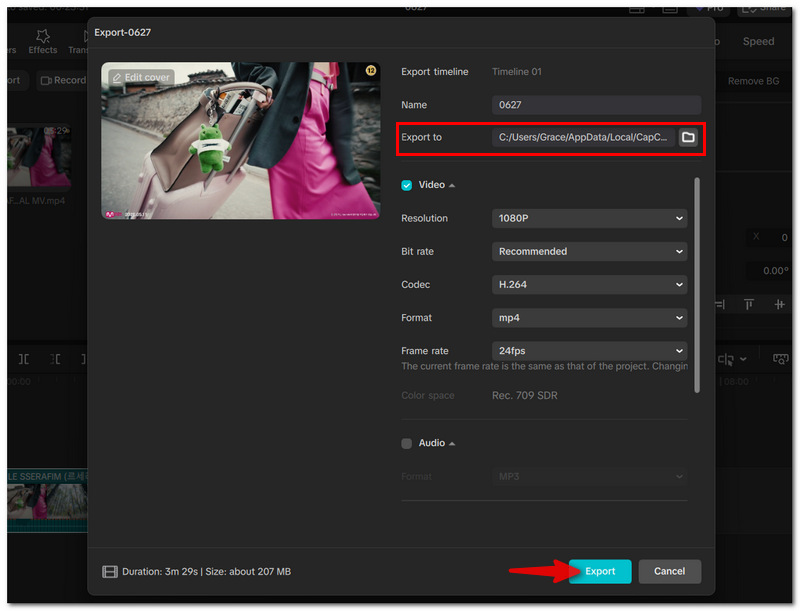Open the Codec H.264 dropdown
Viewport: 800px width, 611px height.
click(x=589, y=285)
